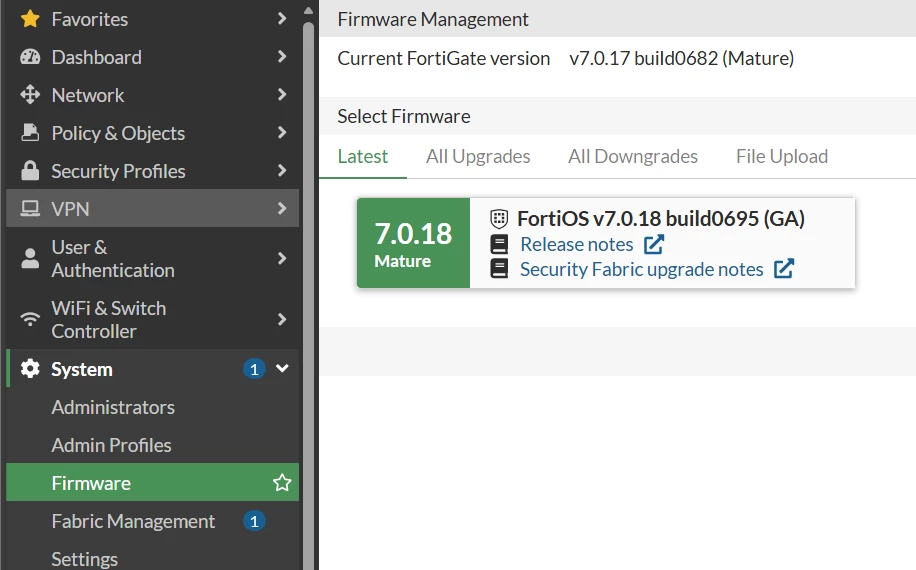The width and height of the screenshot is (916, 570).
Task: Click the VPN laptop icon
Action: [30, 208]
